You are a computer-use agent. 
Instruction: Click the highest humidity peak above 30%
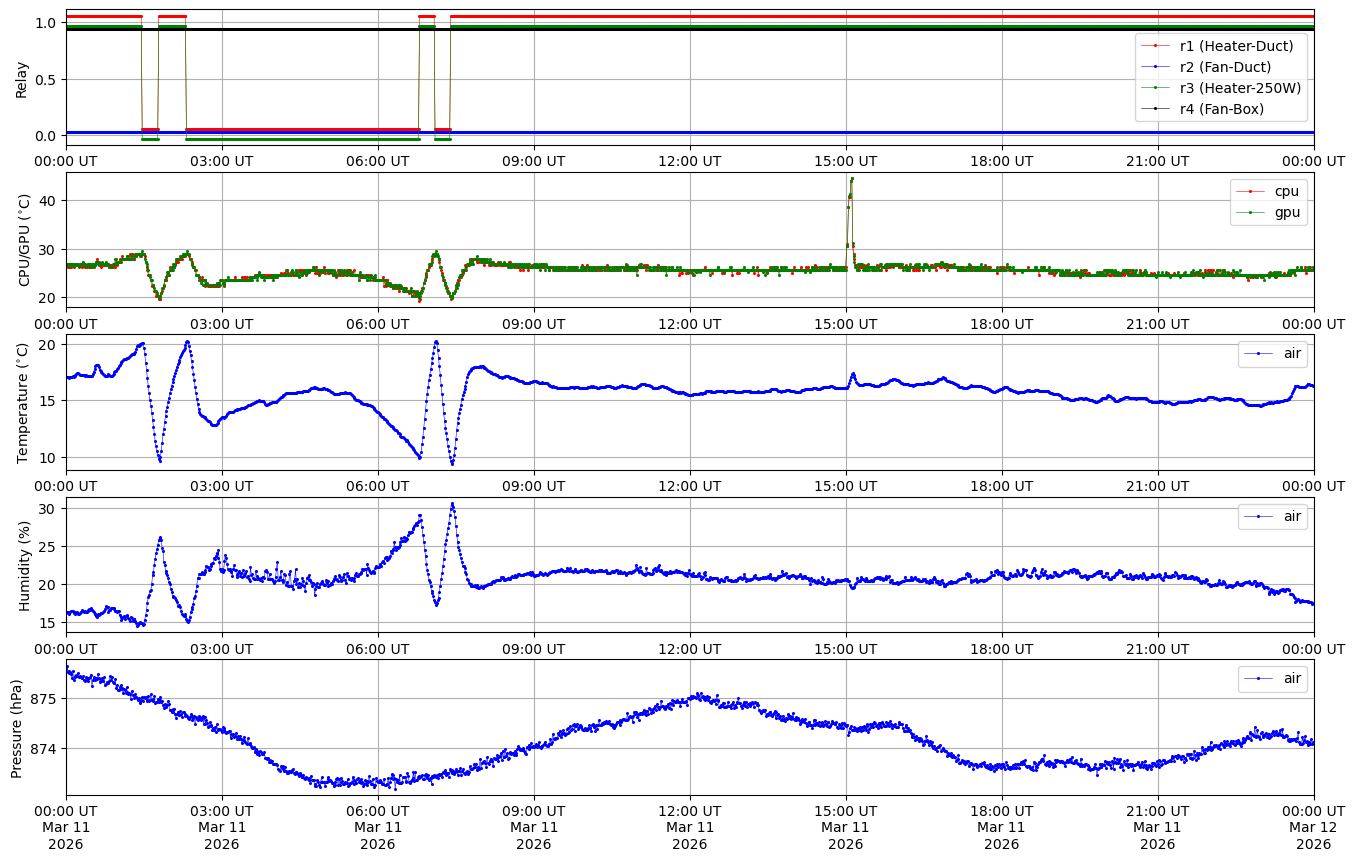[452, 504]
